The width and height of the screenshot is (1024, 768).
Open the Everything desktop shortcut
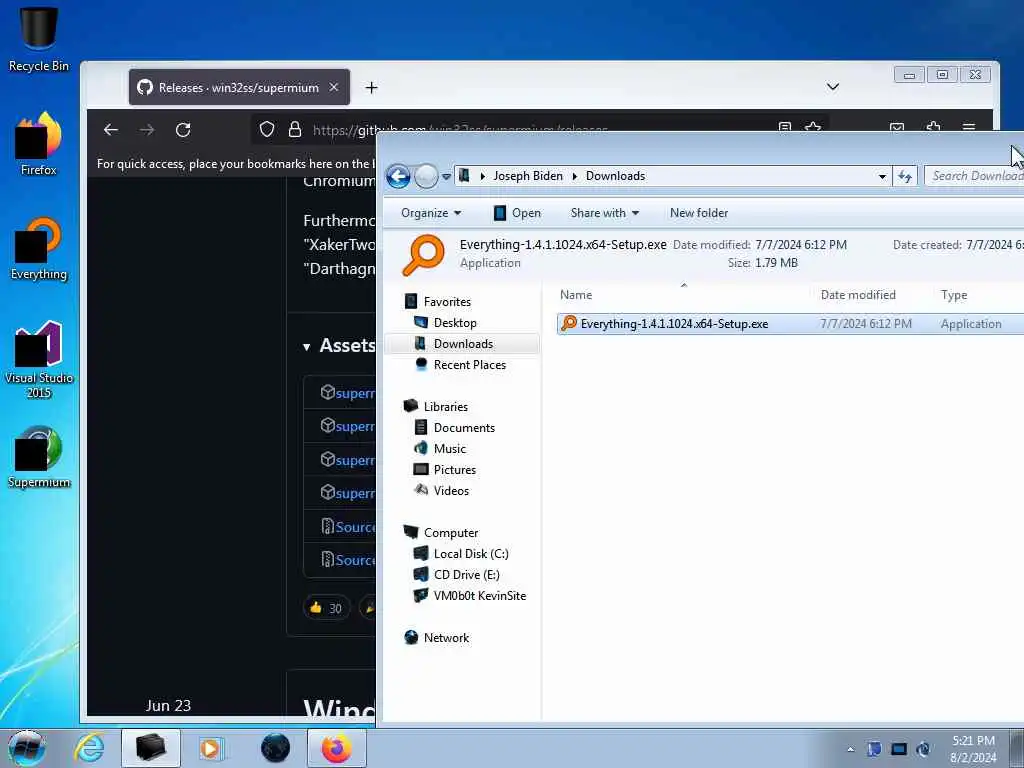point(39,248)
